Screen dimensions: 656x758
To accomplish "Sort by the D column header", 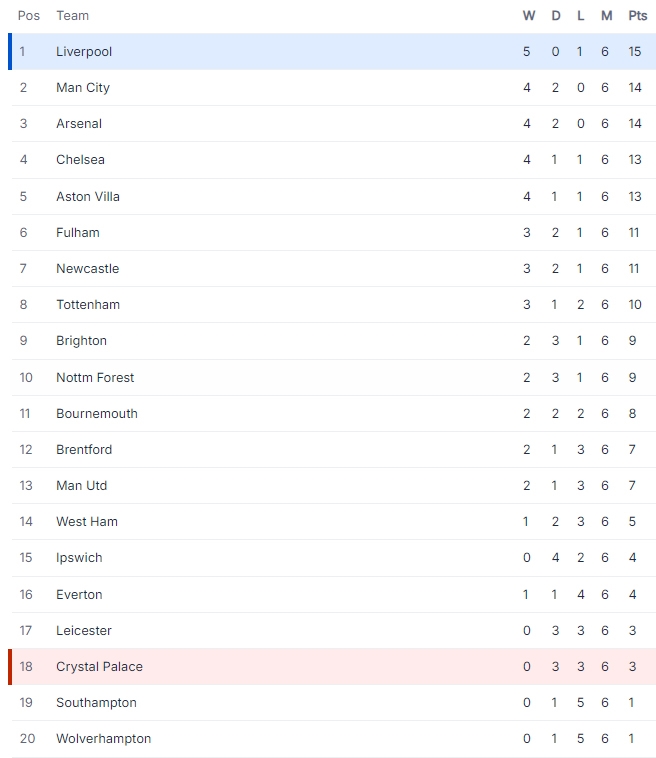I will click(556, 15).
